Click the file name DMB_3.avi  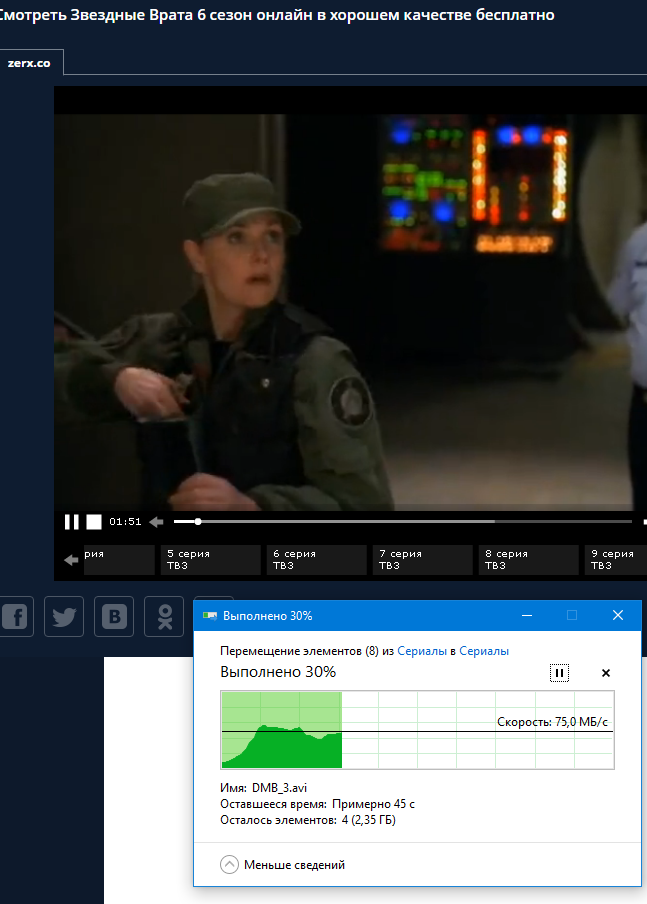pyautogui.click(x=280, y=788)
